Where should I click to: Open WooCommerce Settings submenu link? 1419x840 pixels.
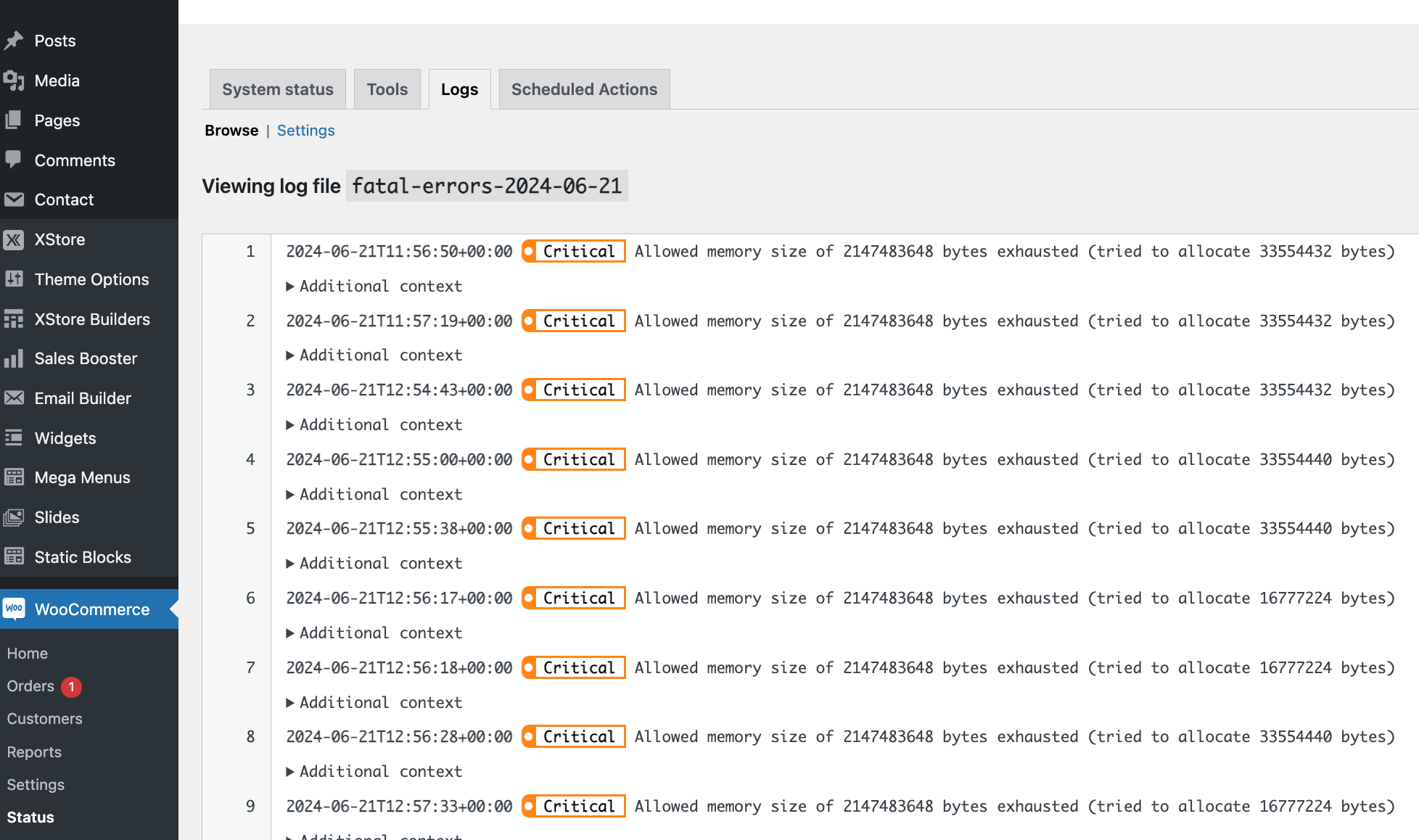point(36,785)
